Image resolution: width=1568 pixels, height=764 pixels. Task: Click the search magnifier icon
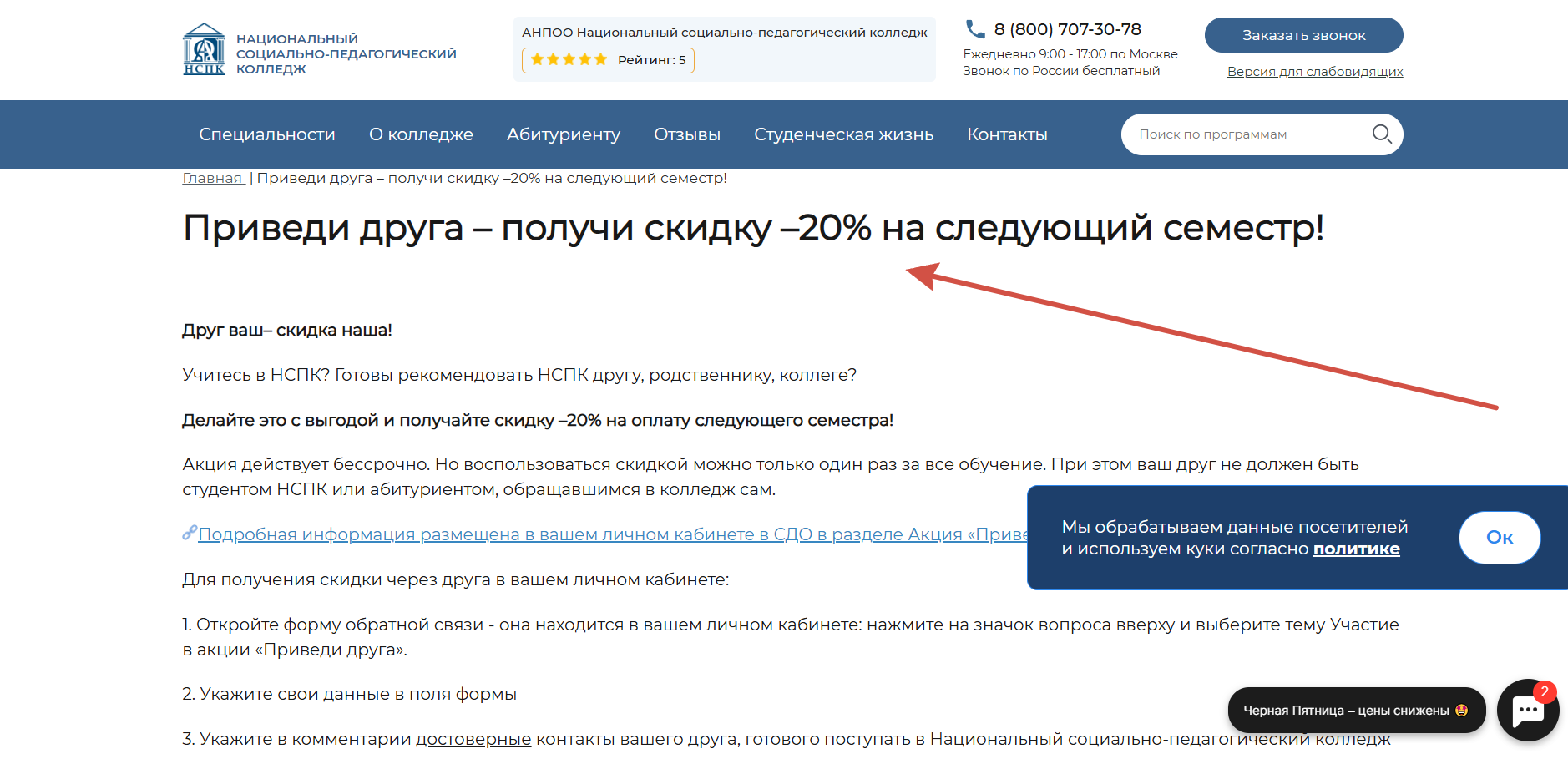[1382, 134]
